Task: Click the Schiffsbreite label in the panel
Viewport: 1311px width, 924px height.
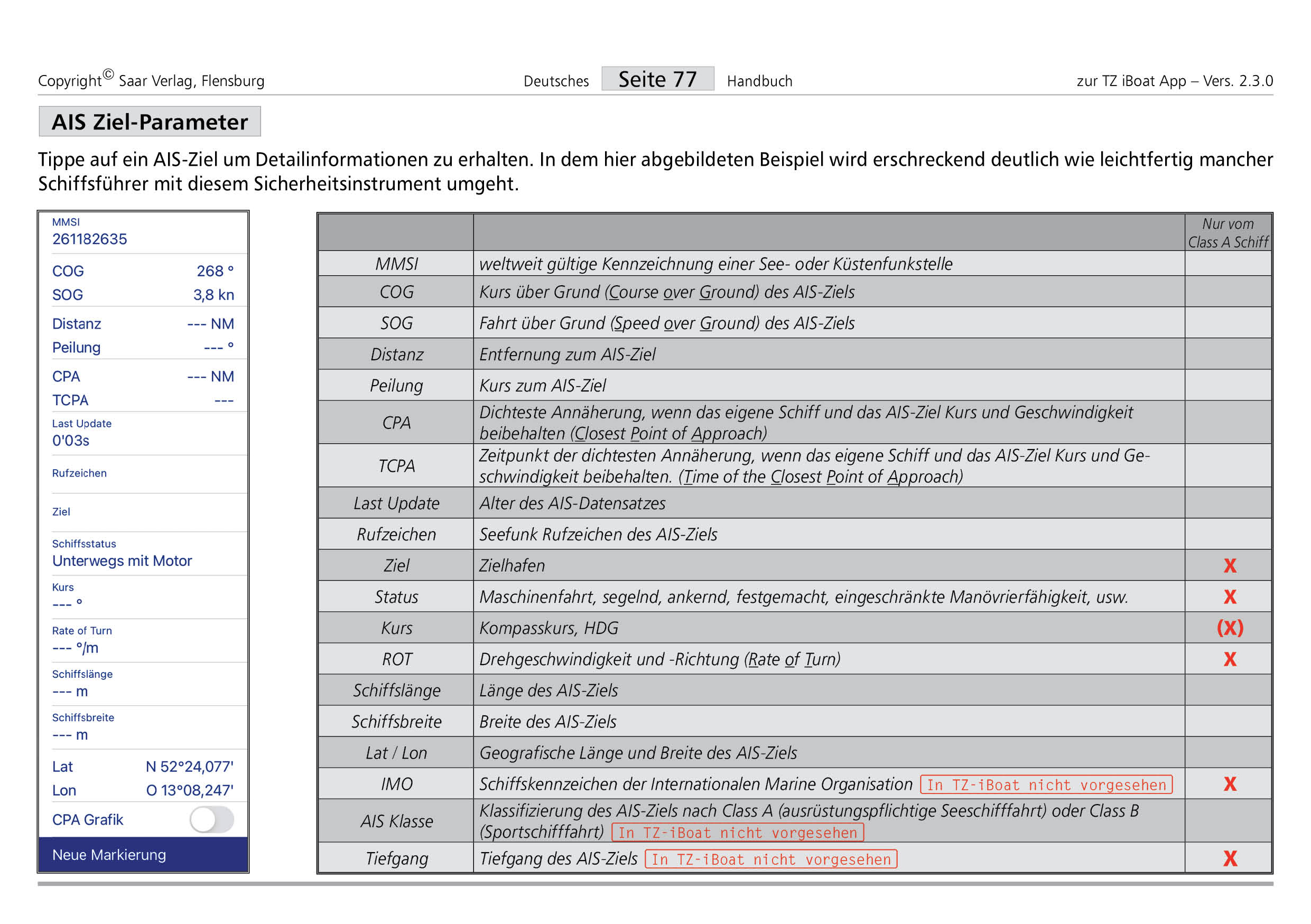Action: click(x=83, y=717)
